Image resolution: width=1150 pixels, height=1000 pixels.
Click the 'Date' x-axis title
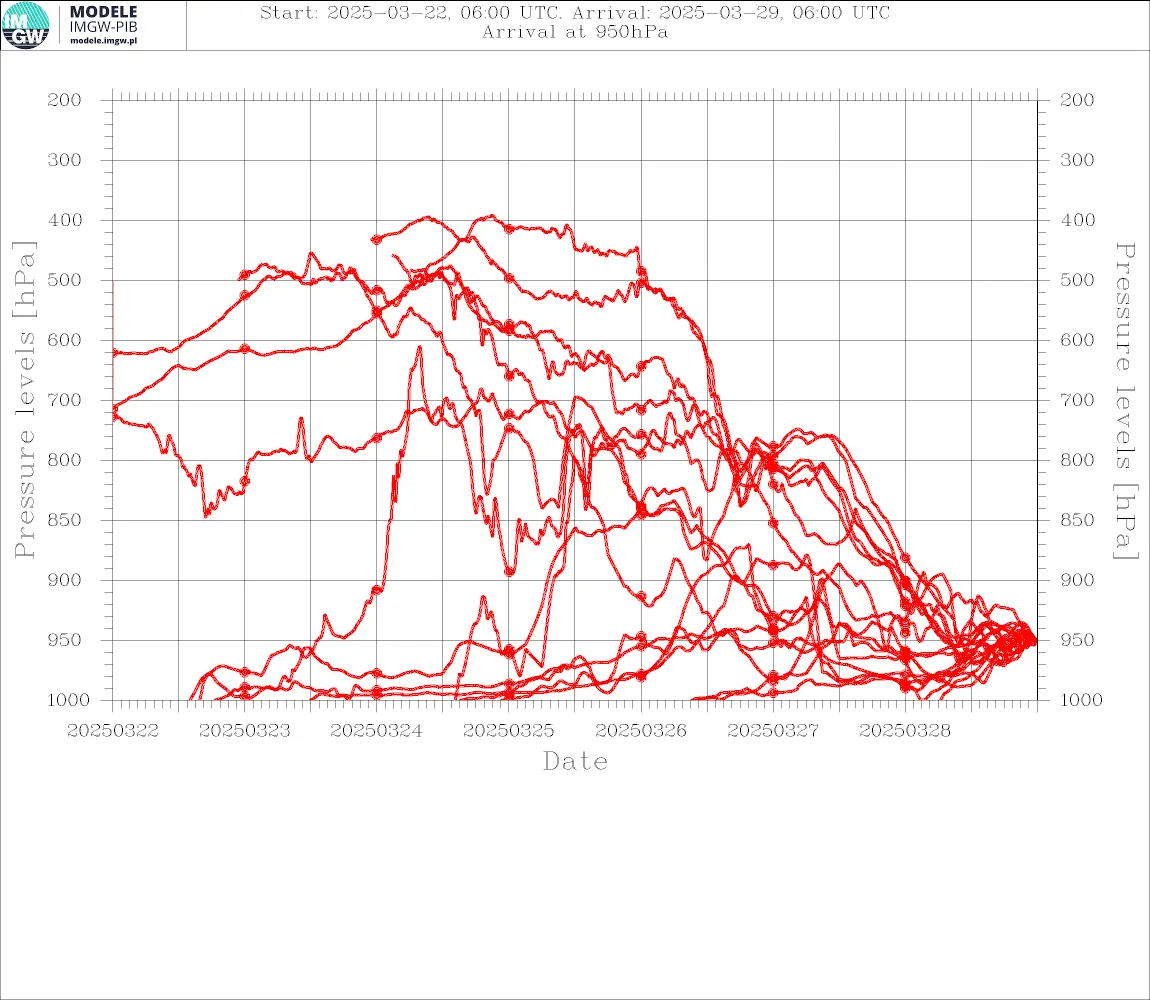pyautogui.click(x=576, y=762)
